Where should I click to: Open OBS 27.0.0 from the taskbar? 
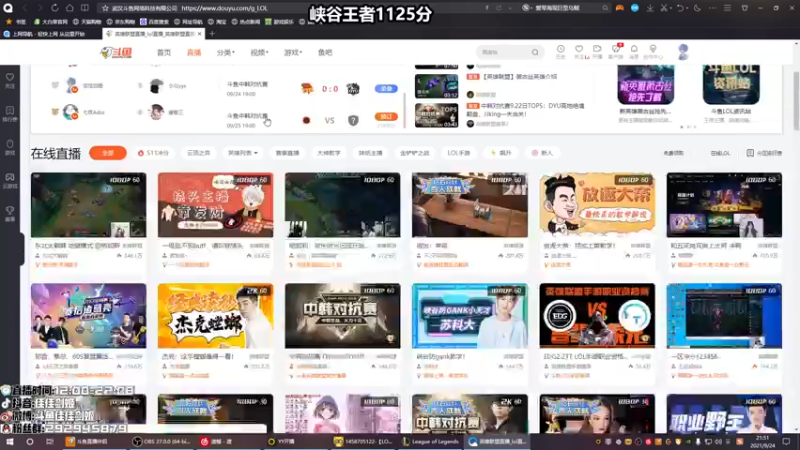(x=162, y=442)
